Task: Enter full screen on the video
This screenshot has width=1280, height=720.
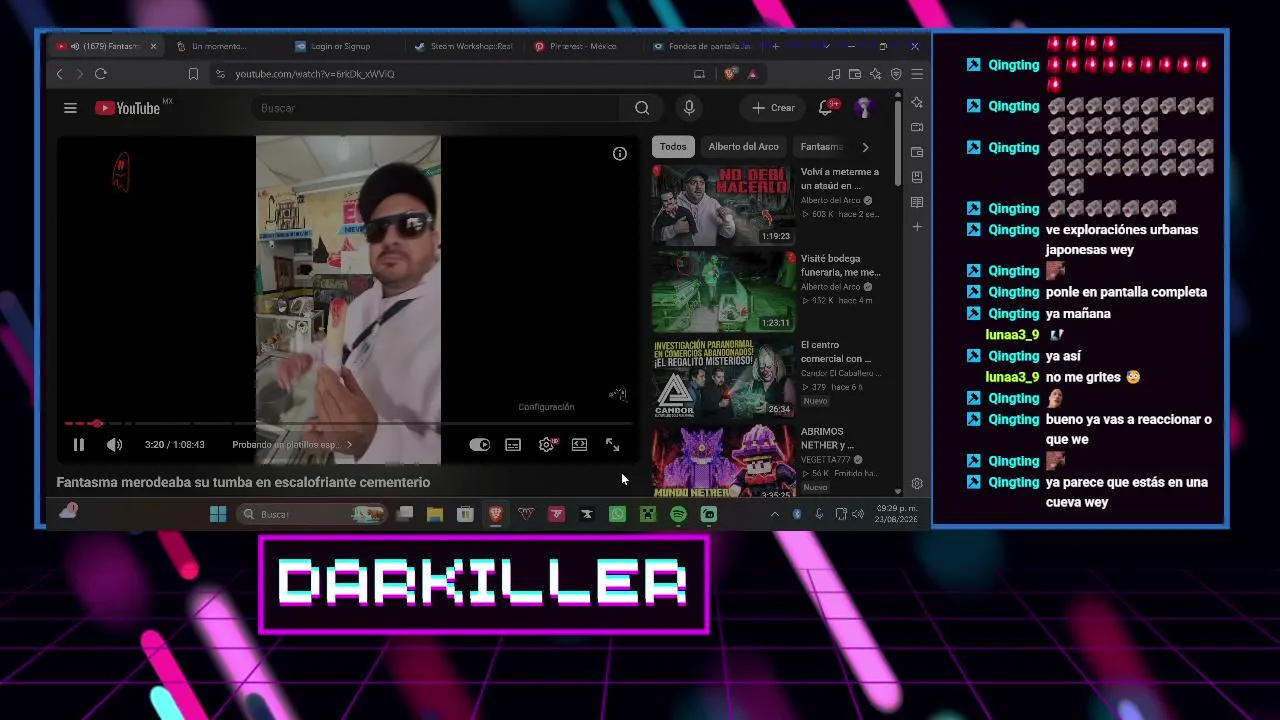Action: 612,445
